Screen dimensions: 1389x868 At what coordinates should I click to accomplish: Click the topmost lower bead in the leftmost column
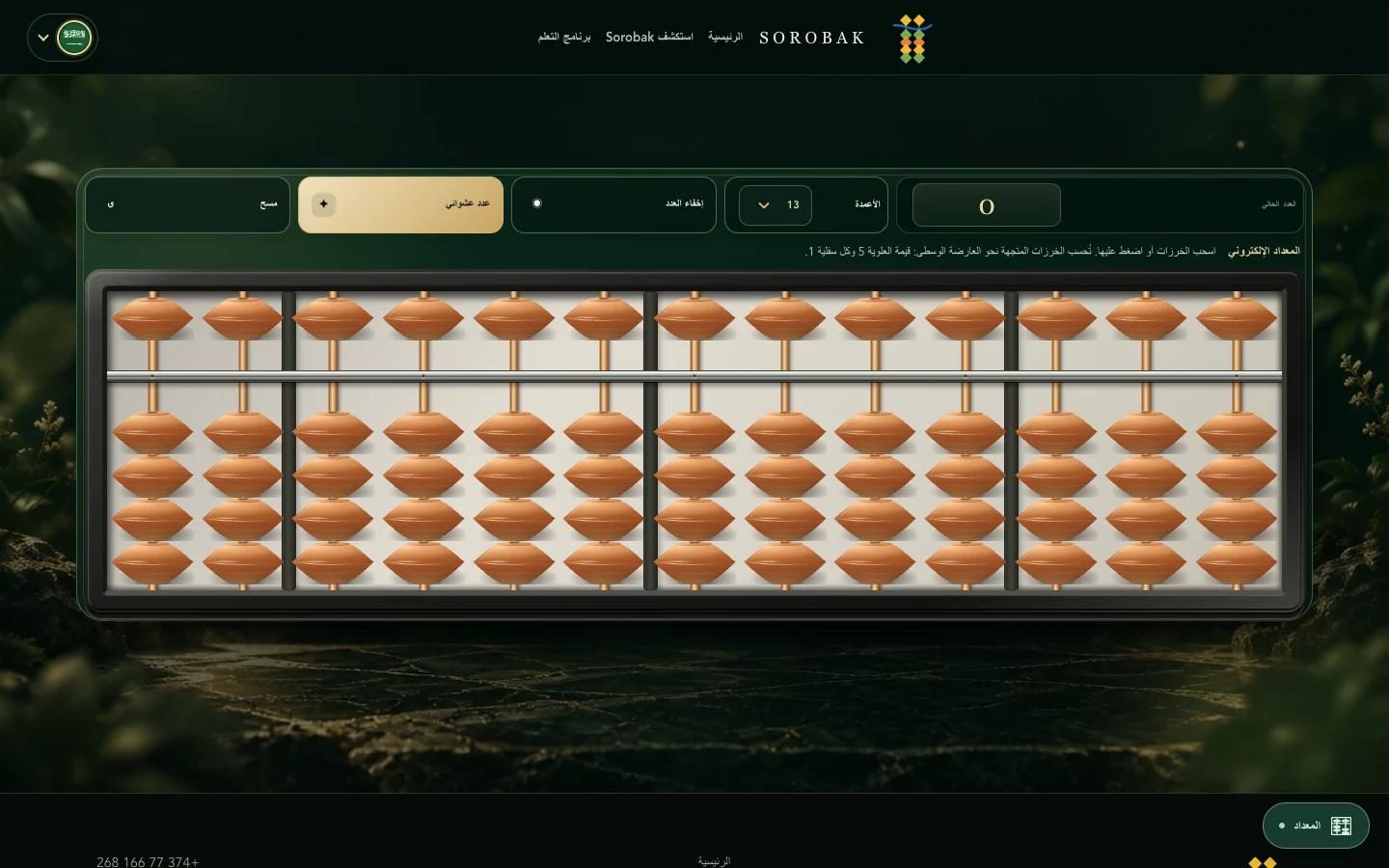tap(152, 432)
